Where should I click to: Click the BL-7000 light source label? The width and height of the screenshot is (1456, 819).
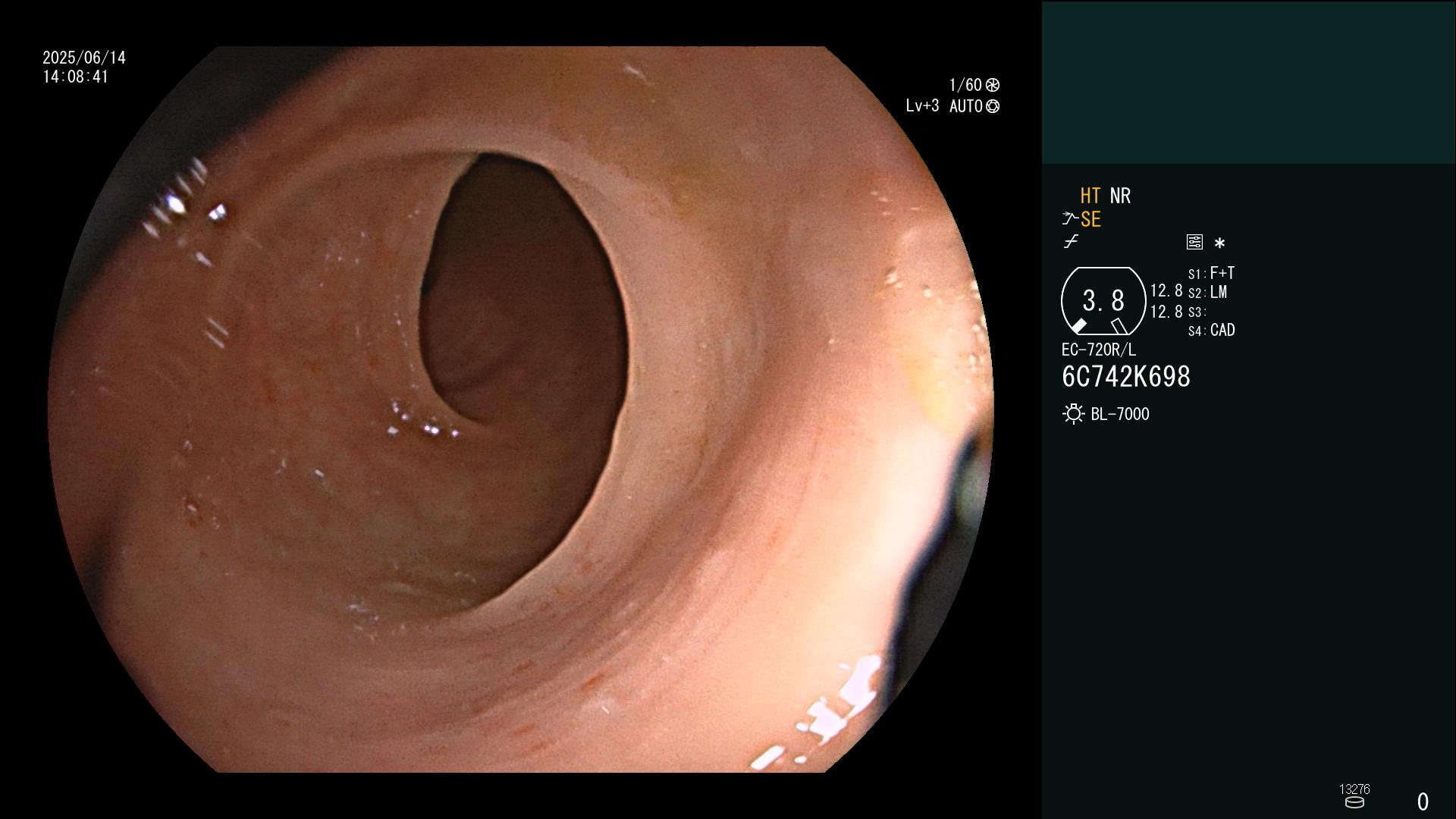pos(1120,414)
